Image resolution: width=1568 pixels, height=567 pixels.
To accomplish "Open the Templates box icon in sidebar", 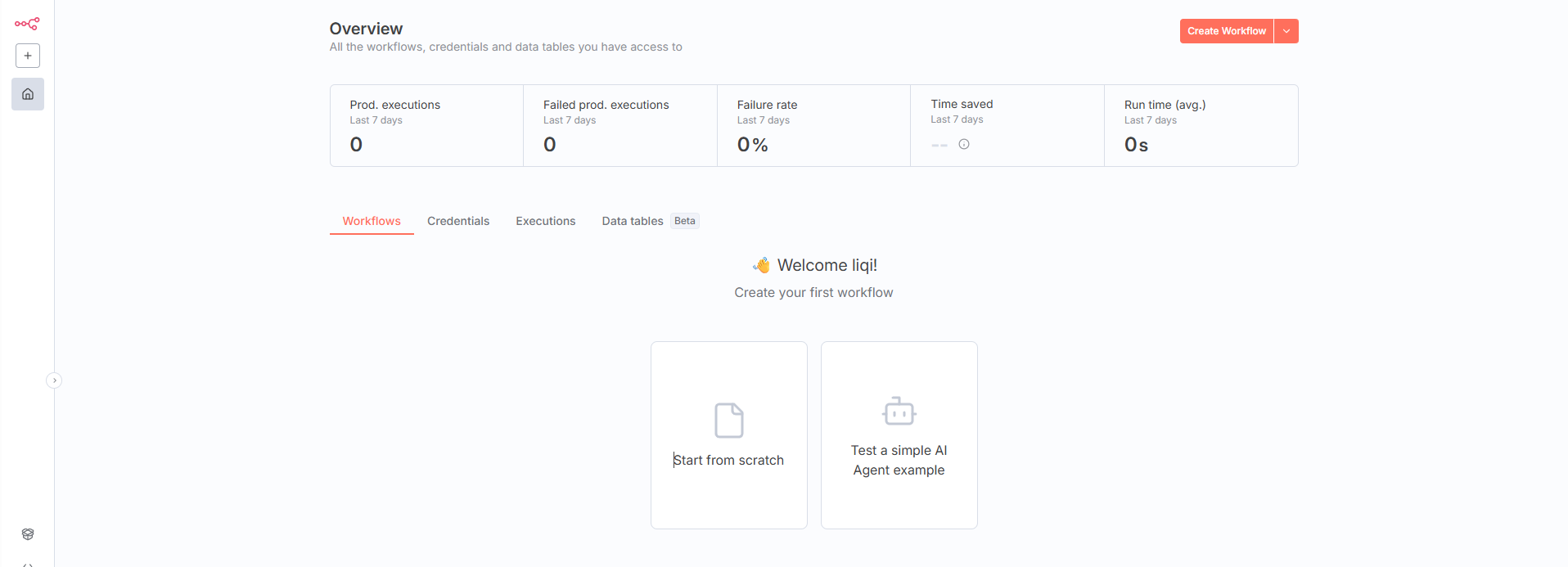I will pos(28,534).
